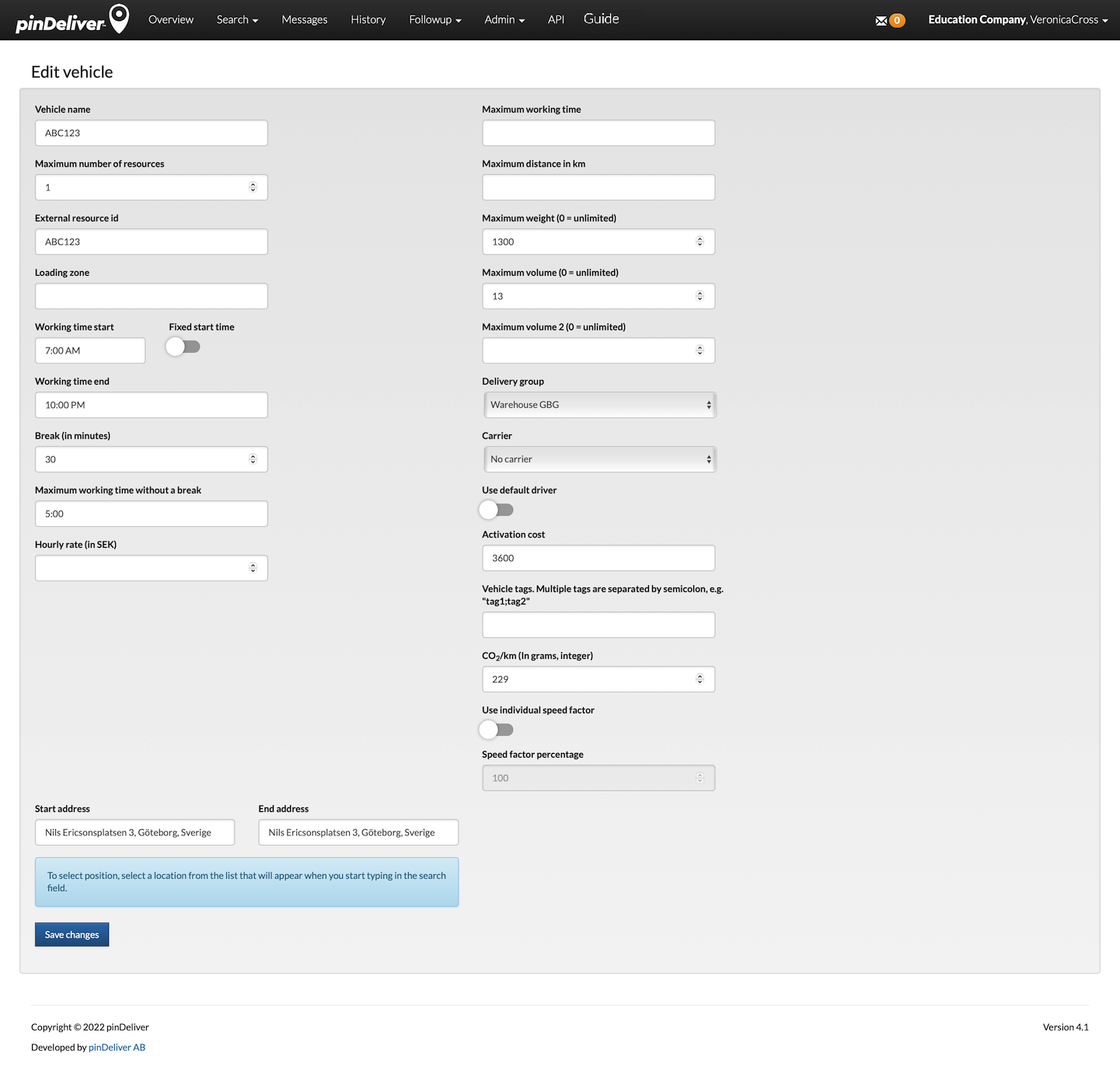Open the API page
The image size is (1120, 1074).
[x=556, y=19]
